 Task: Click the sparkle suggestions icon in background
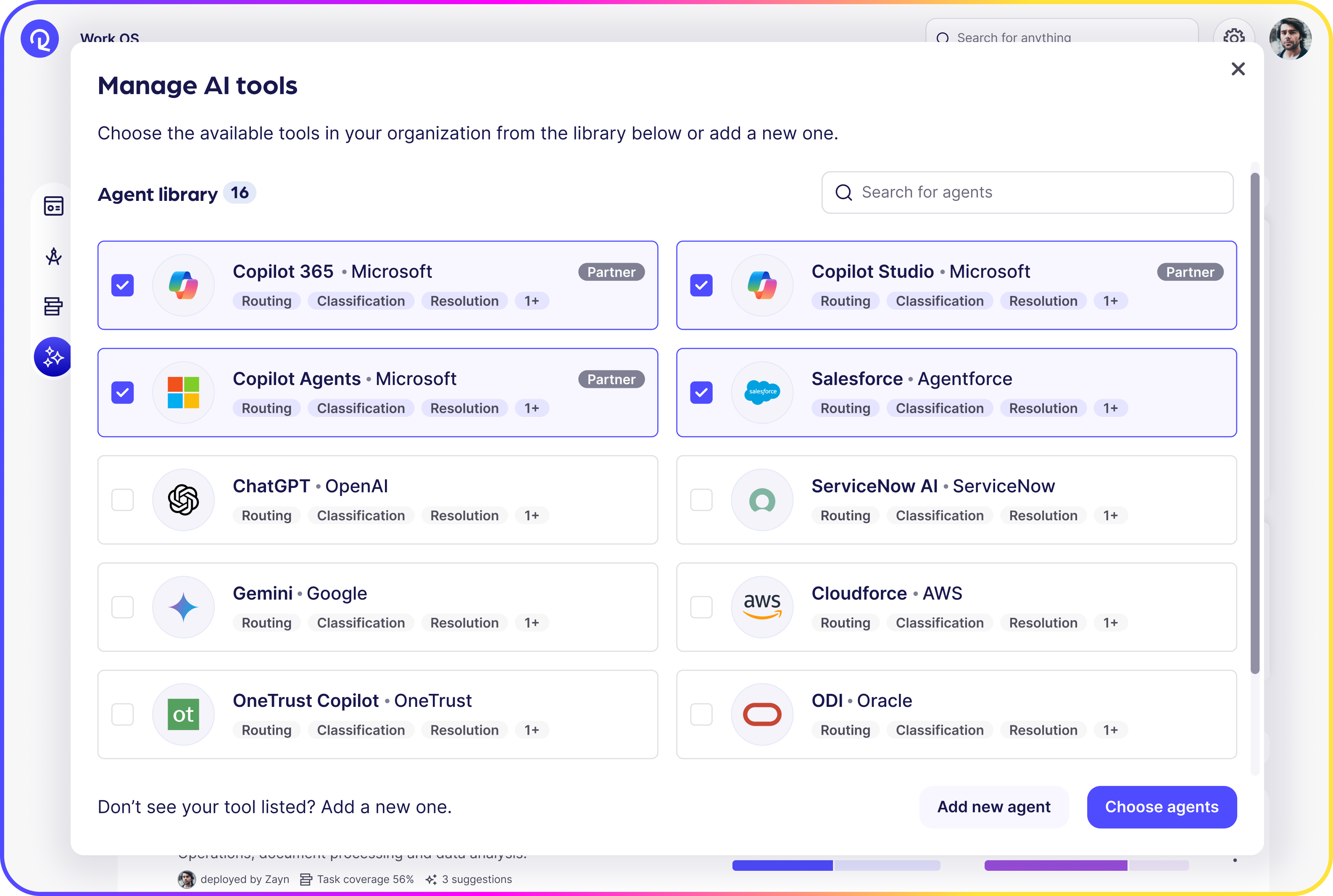click(x=432, y=880)
